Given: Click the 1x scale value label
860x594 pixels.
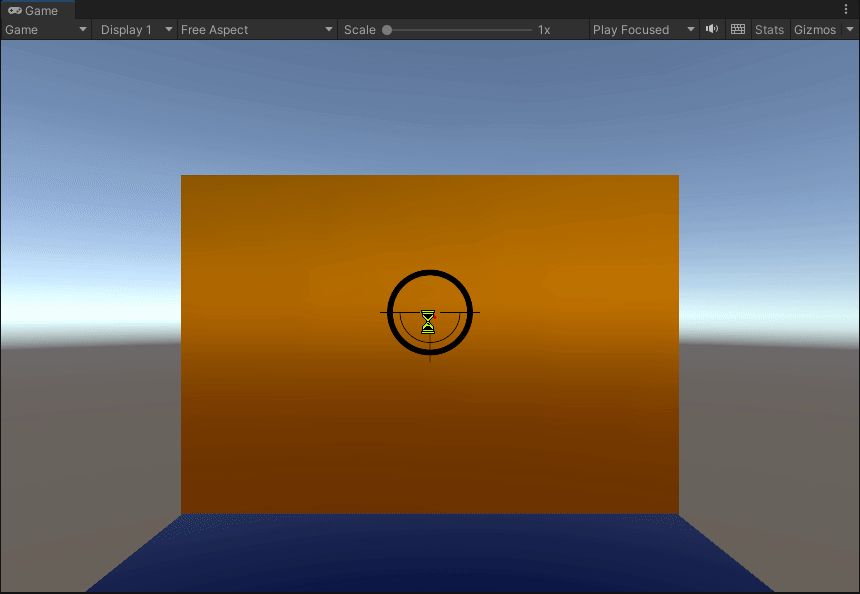Looking at the screenshot, I should (543, 29).
